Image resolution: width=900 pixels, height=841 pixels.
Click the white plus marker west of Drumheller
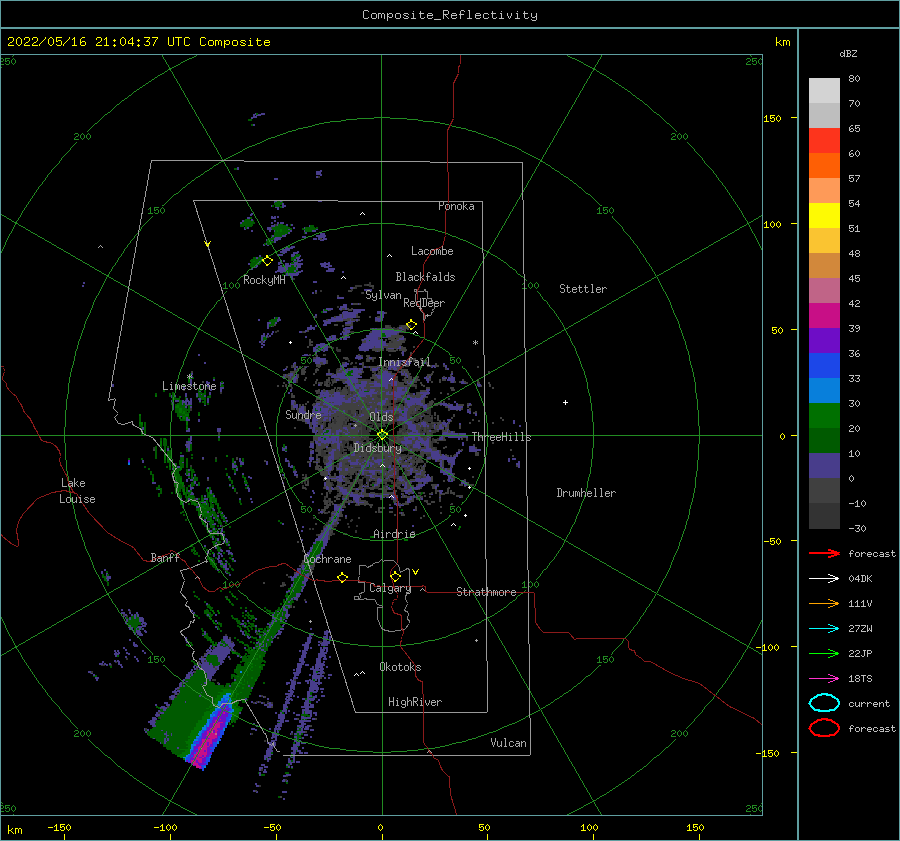pos(565,402)
